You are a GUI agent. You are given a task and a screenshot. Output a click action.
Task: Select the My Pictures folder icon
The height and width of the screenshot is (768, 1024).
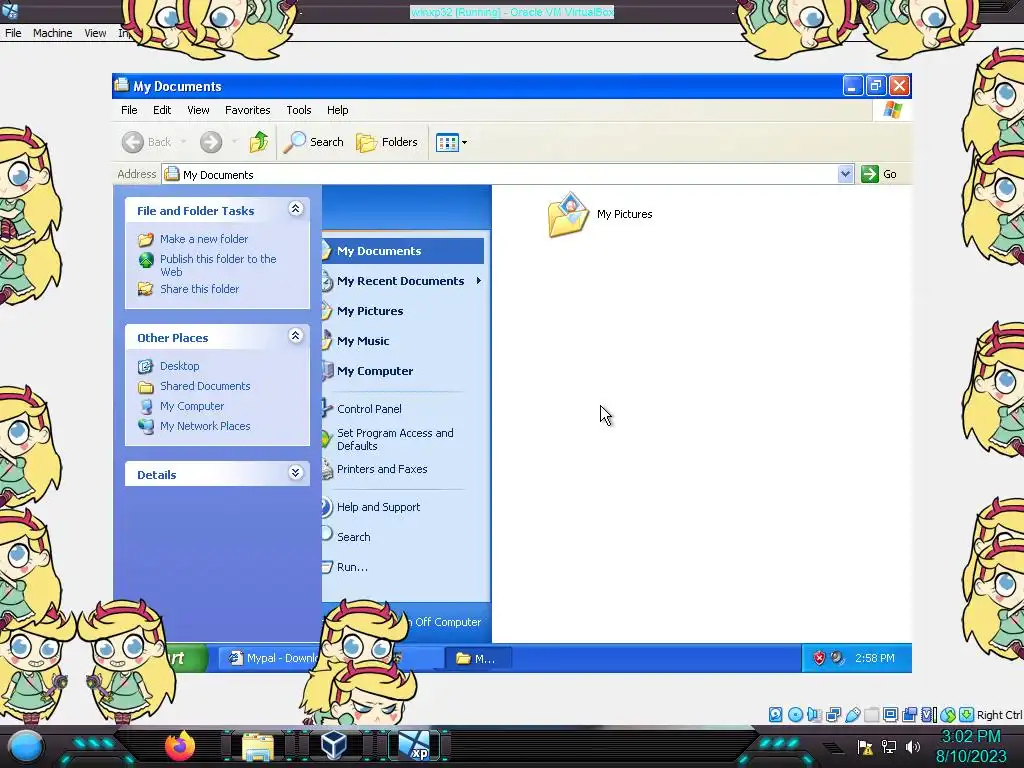pyautogui.click(x=568, y=214)
